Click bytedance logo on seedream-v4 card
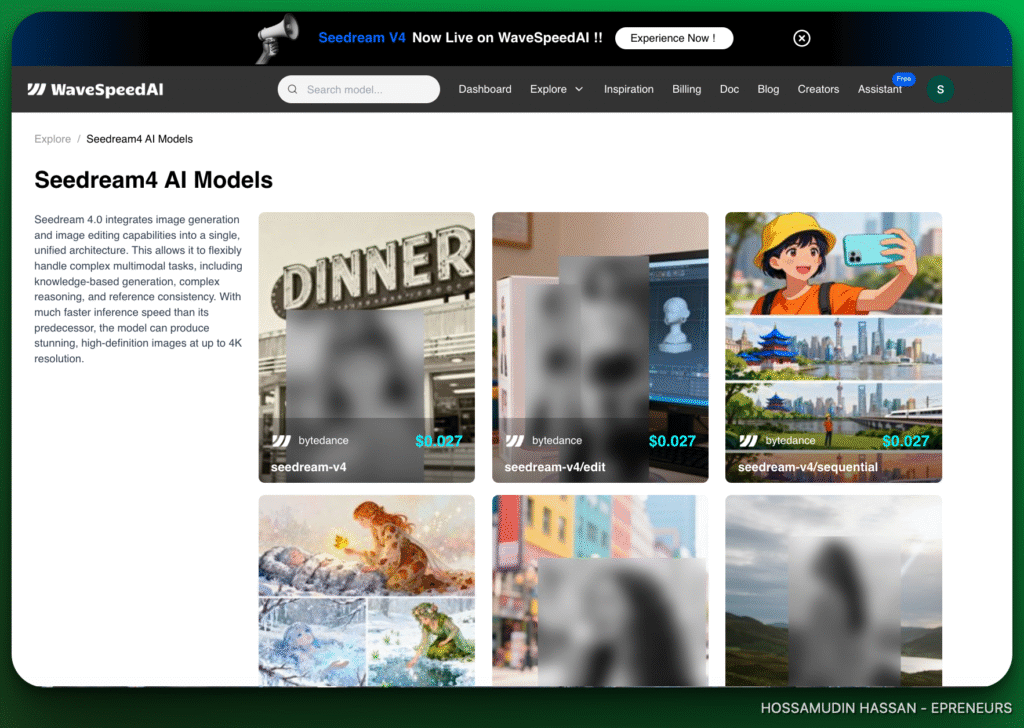The width and height of the screenshot is (1024, 728). (281, 441)
